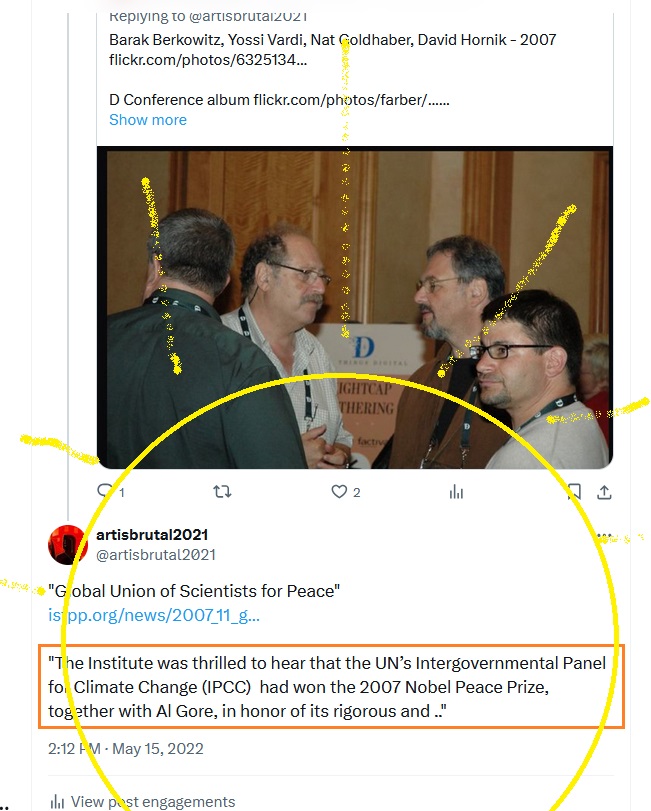This screenshot has width=651, height=811.
Task: Click the artisbrutal2021 display name
Action: [152, 535]
